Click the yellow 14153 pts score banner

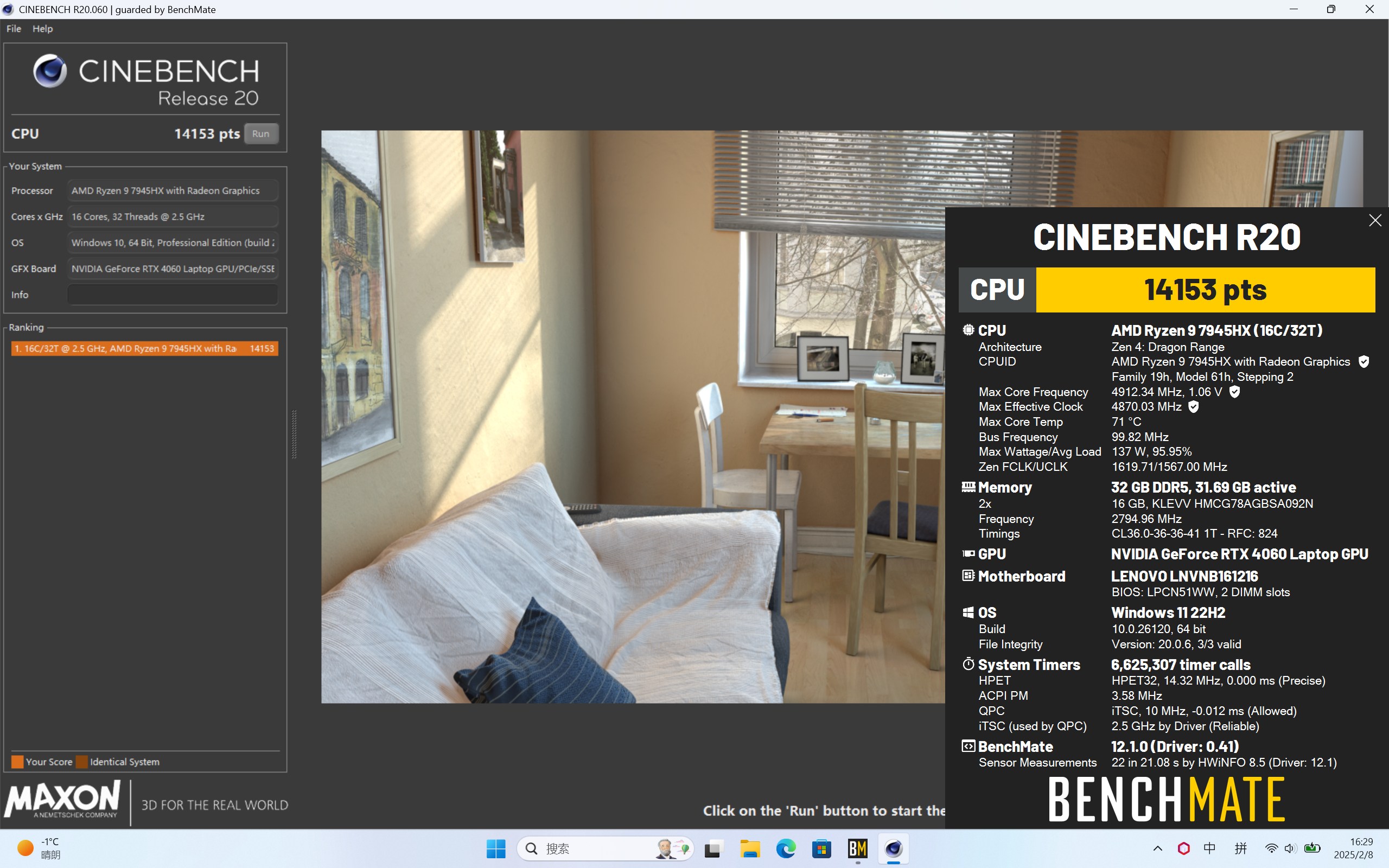(1205, 290)
